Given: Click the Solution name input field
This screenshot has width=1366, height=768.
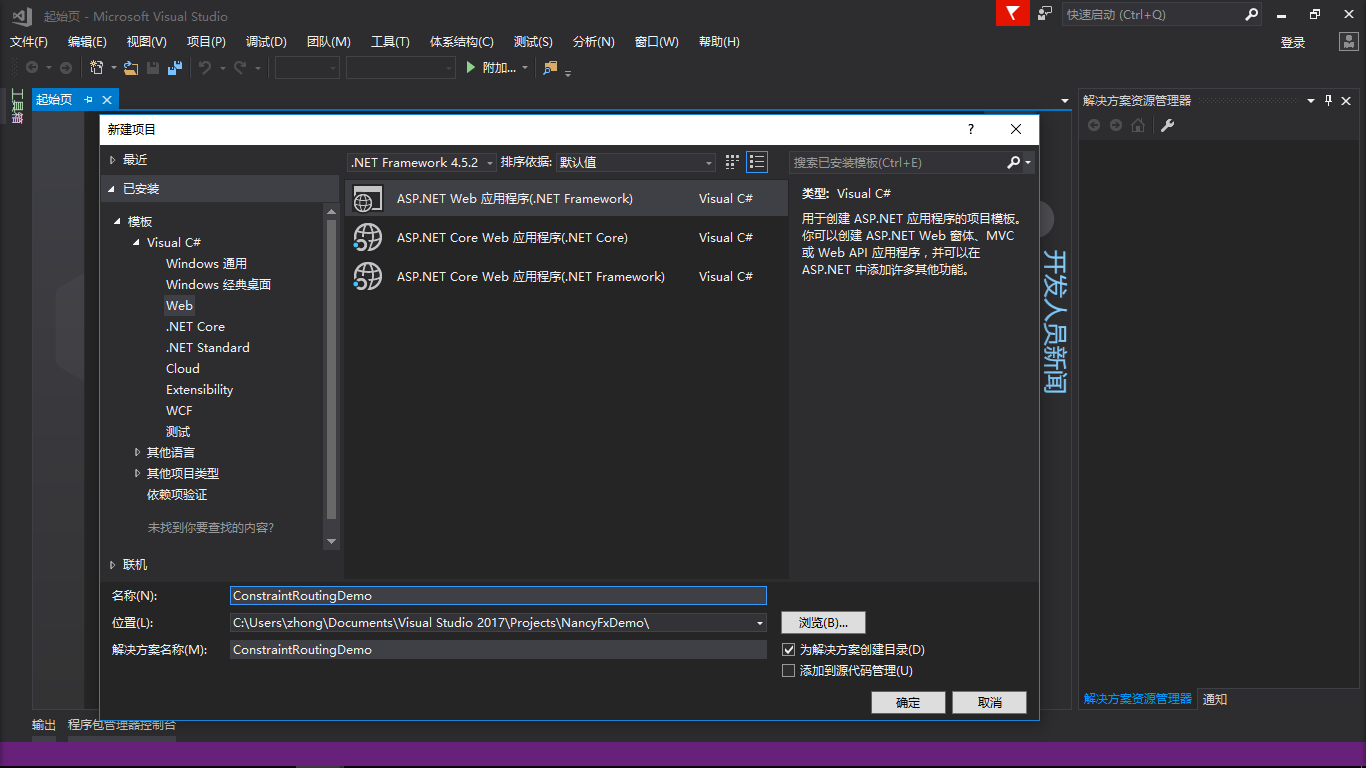Looking at the screenshot, I should click(x=498, y=650).
